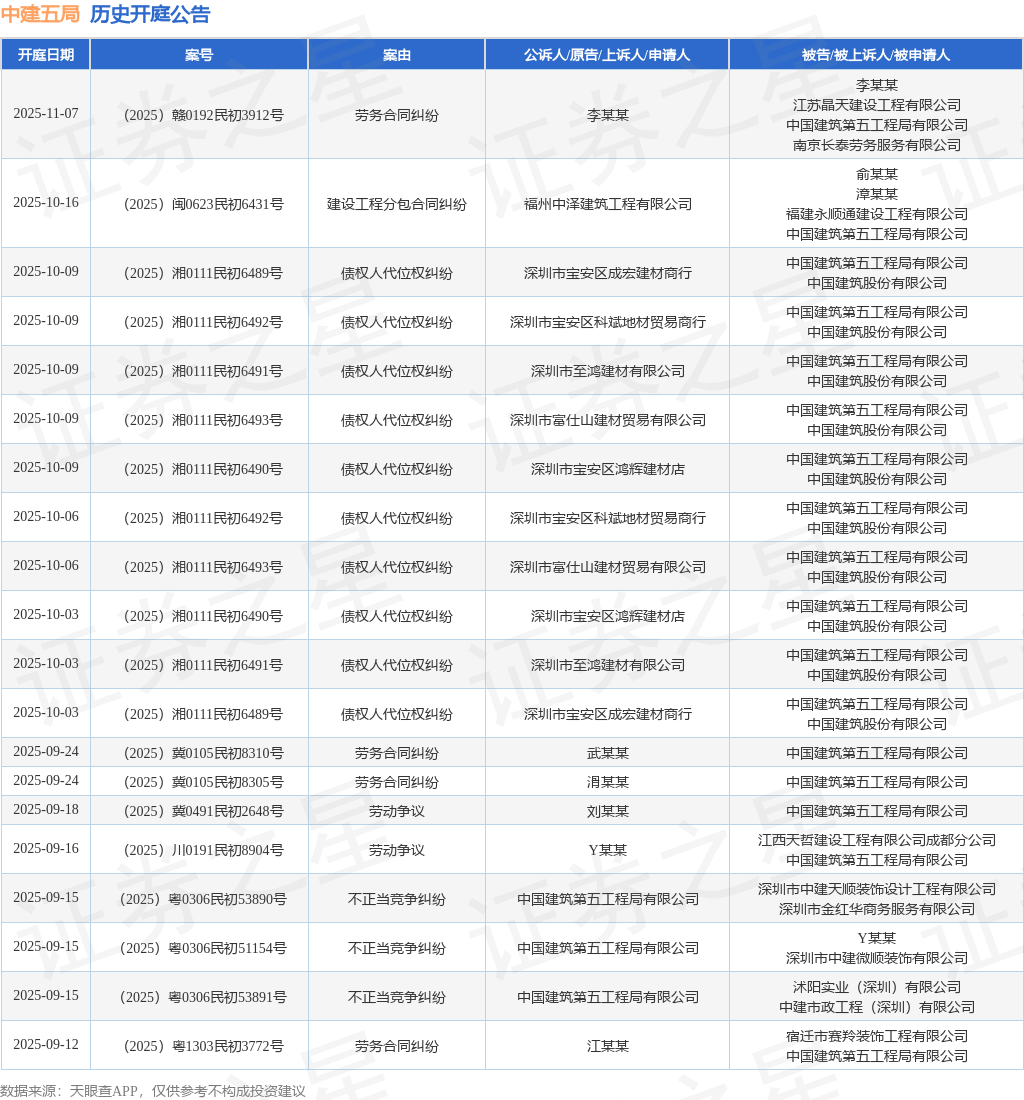Select 深圳市富仕山建材贸易有限公司 in the 2025-10-09 row
The height and width of the screenshot is (1100, 1024).
point(607,420)
